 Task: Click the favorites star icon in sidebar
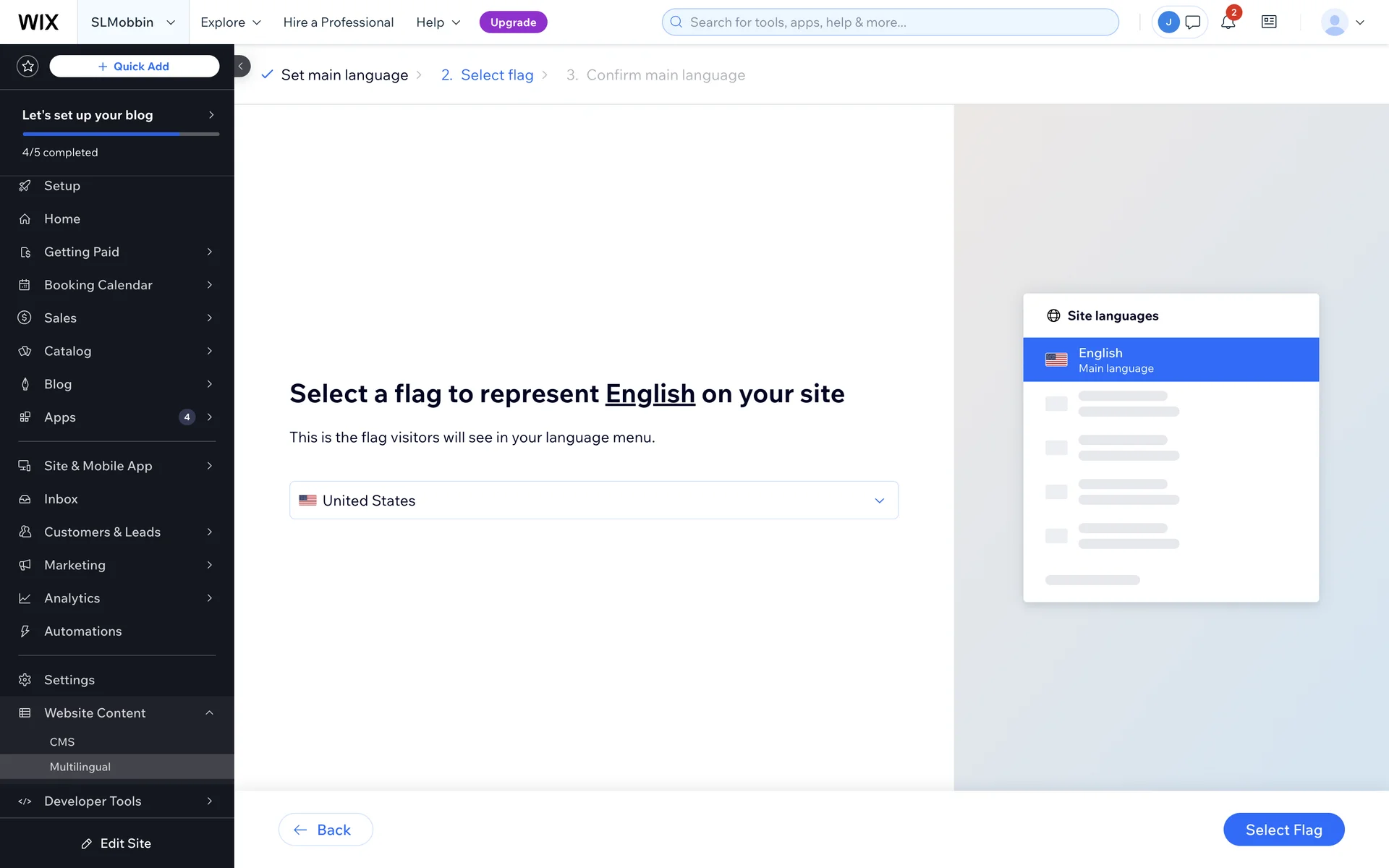[x=27, y=67]
